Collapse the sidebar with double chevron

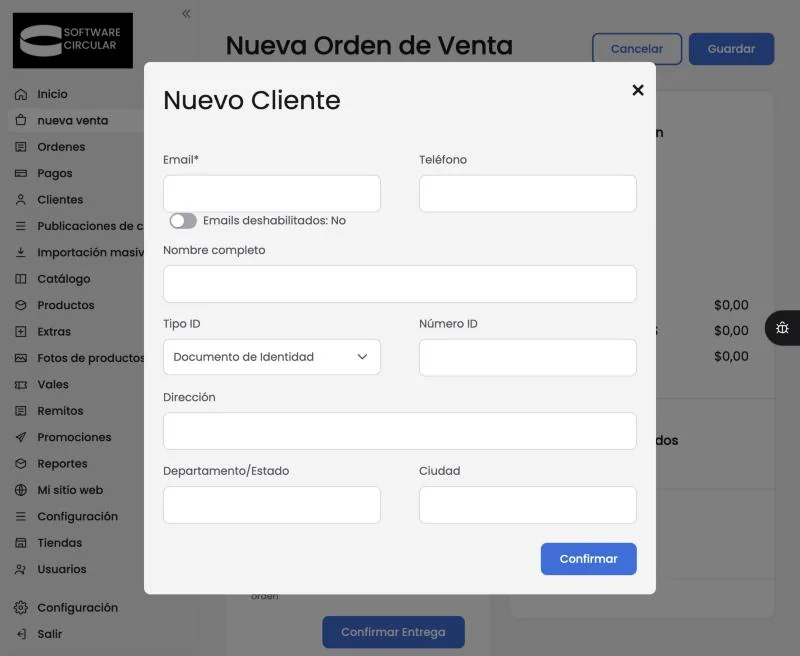tap(186, 14)
